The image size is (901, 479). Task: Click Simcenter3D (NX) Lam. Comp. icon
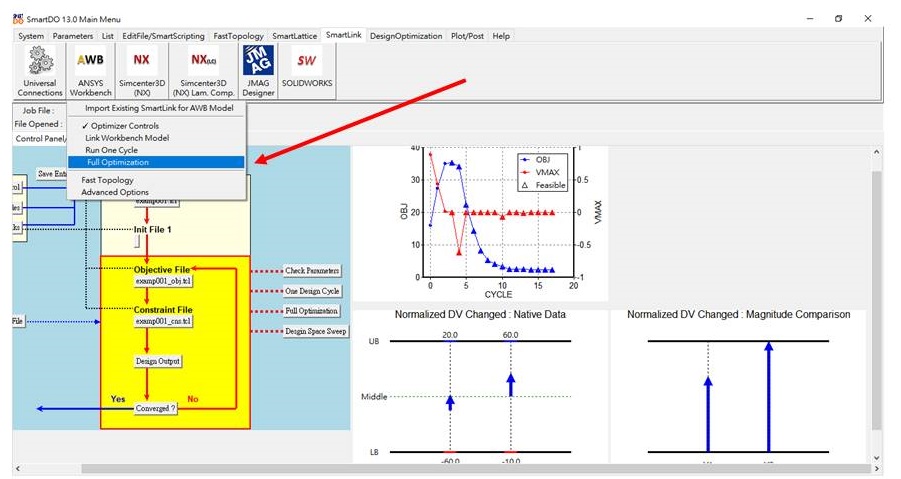(x=204, y=62)
